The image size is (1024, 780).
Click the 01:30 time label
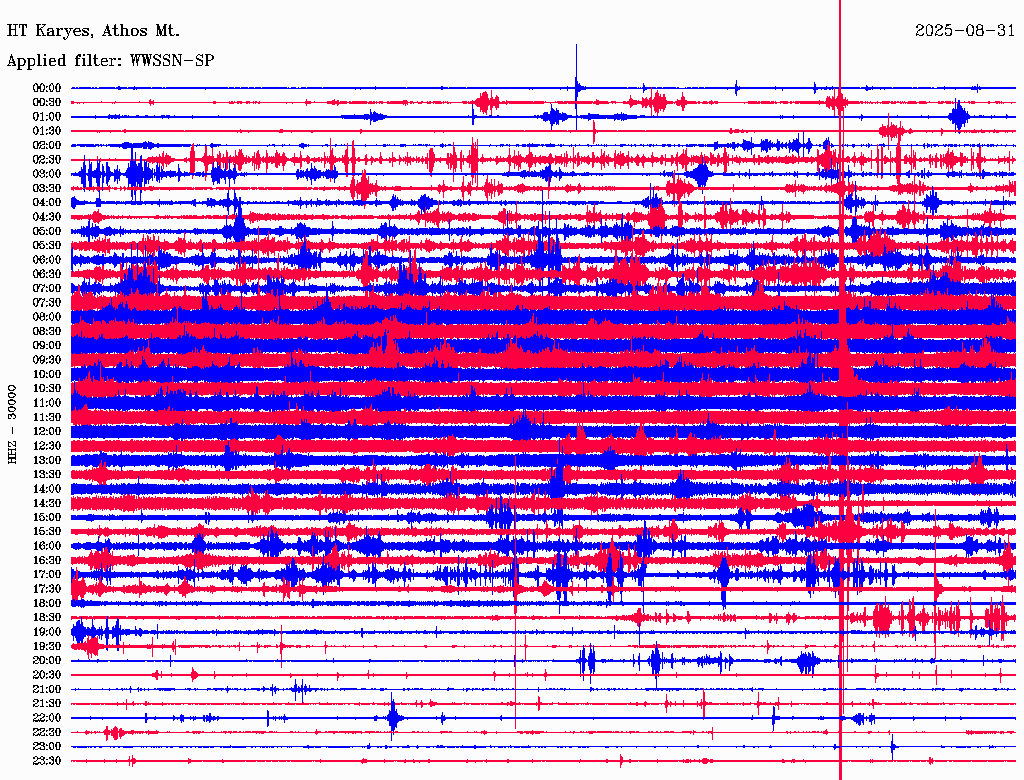pyautogui.click(x=47, y=131)
